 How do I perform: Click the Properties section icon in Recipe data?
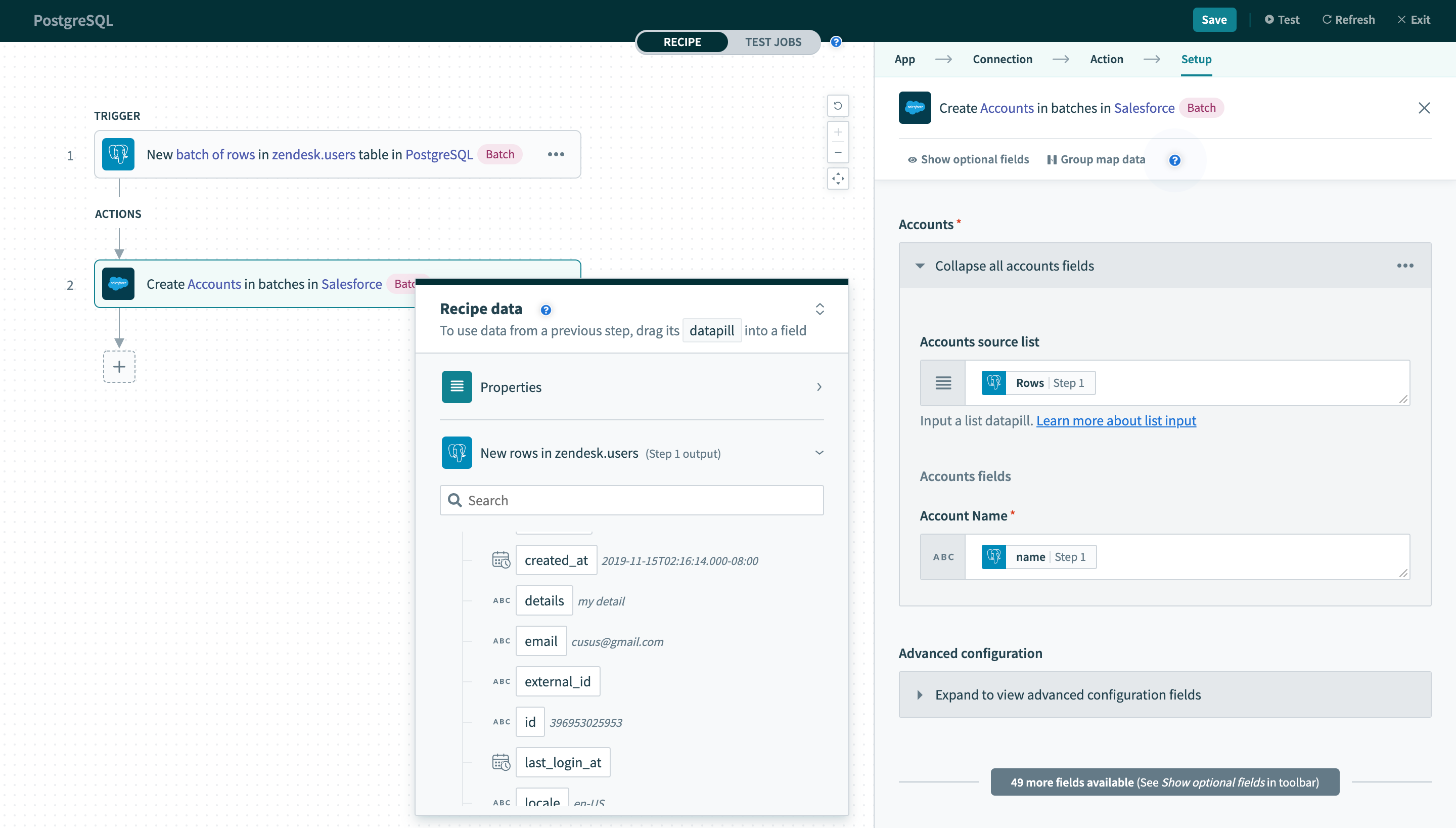tap(456, 387)
